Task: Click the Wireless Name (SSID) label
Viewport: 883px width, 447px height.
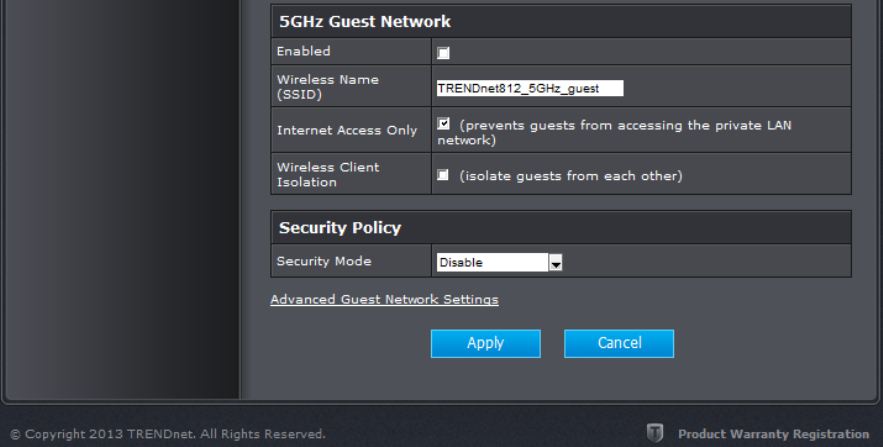Action: tap(328, 87)
